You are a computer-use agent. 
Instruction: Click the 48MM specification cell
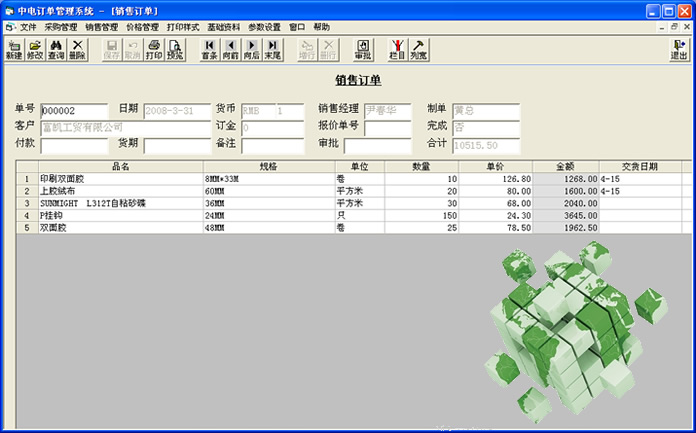pos(269,228)
